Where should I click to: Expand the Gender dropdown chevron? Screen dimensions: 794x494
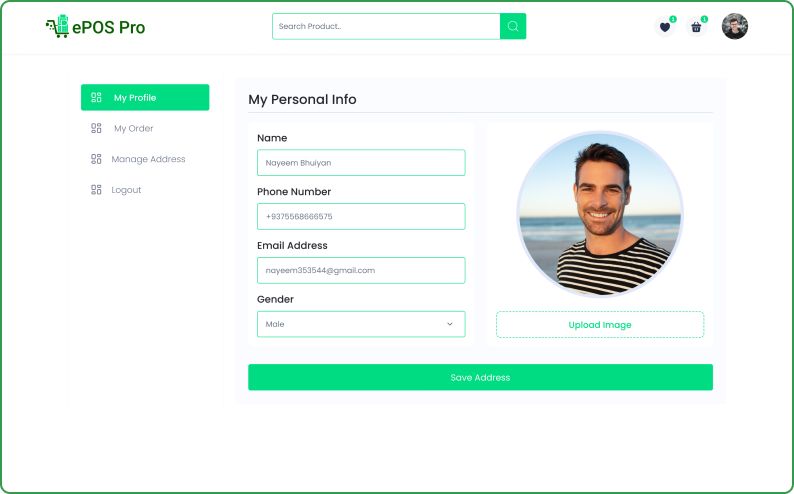(450, 324)
